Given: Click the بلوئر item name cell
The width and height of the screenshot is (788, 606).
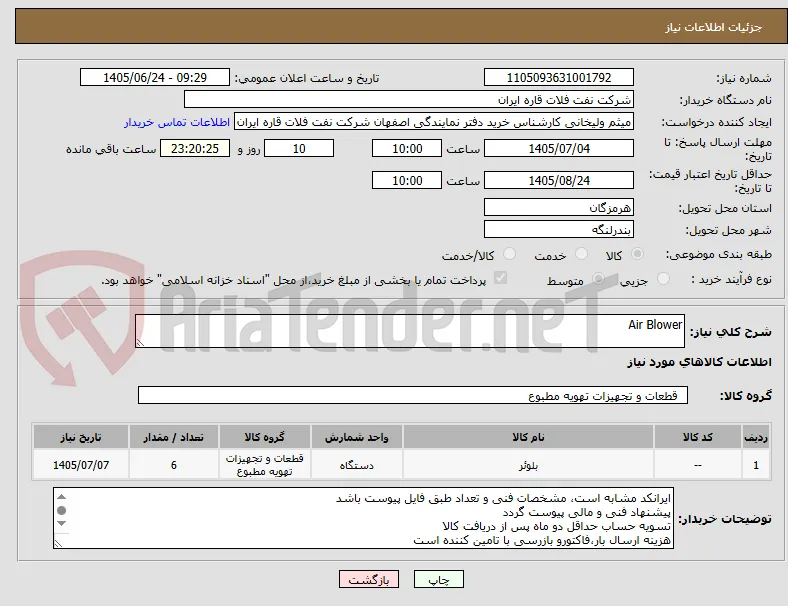Looking at the screenshot, I should pyautogui.click(x=528, y=465).
